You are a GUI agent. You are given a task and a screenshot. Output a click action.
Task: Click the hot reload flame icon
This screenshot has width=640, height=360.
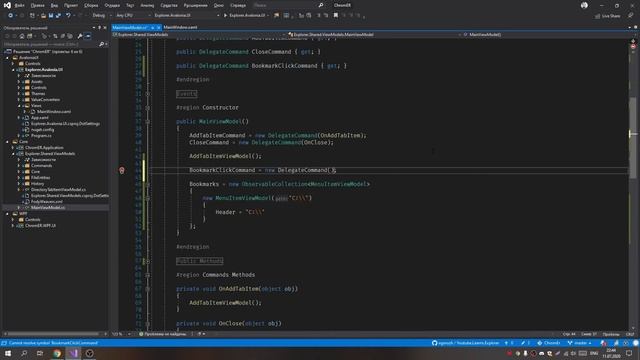tap(277, 15)
